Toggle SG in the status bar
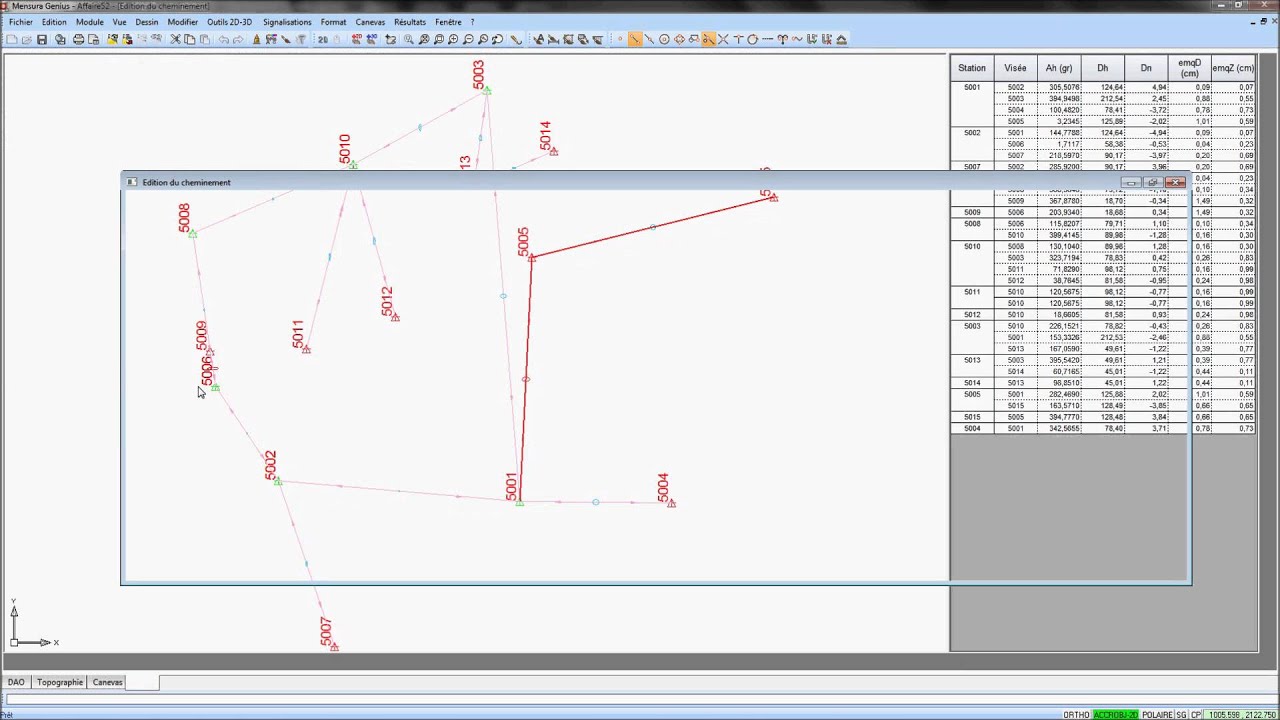This screenshot has width=1280, height=720. click(x=1181, y=715)
